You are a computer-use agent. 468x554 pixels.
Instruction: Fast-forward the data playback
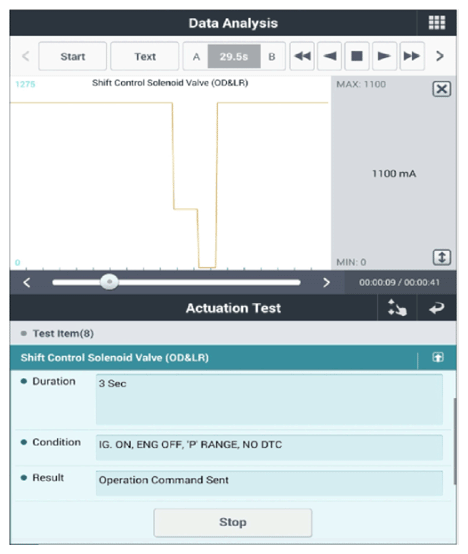[411, 56]
